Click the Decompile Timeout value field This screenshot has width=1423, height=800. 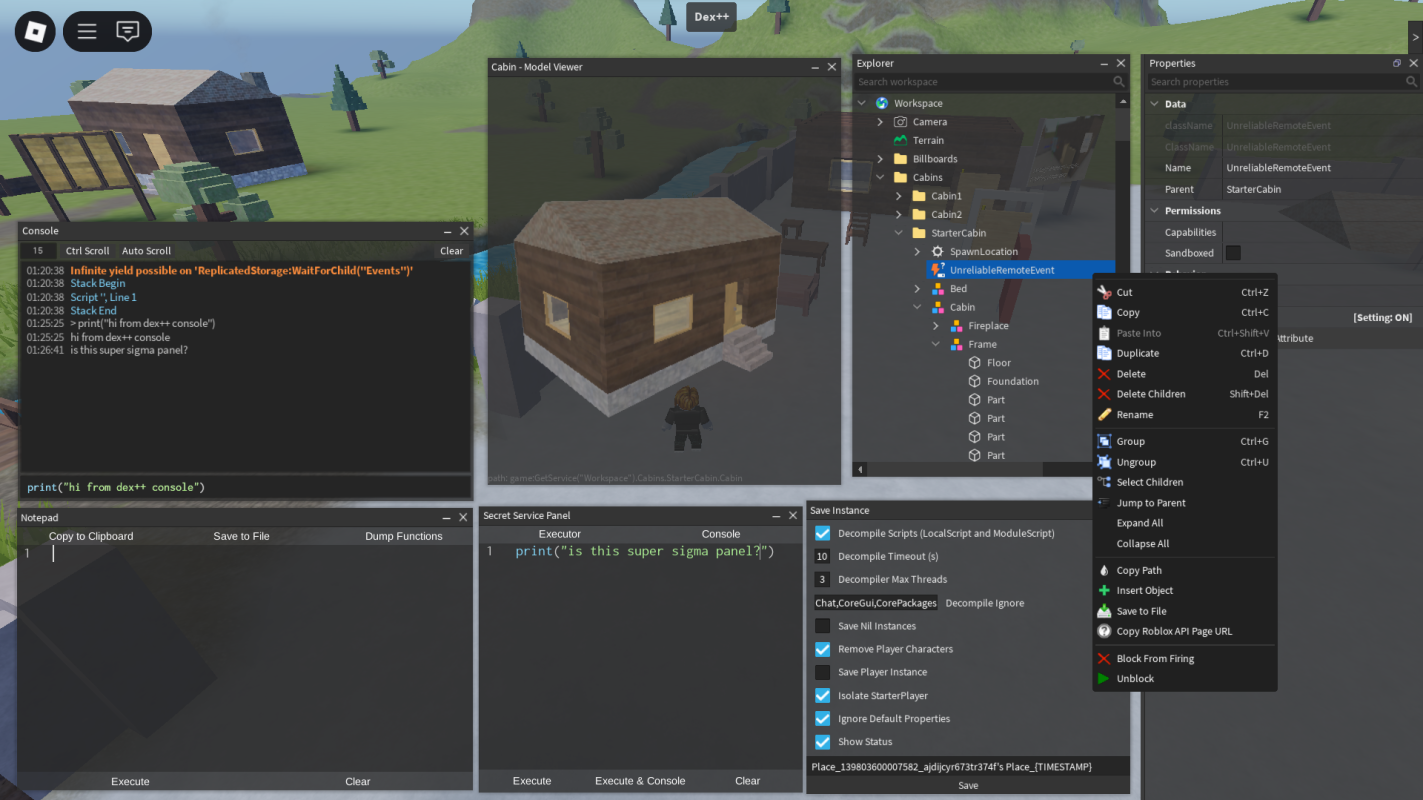point(822,556)
